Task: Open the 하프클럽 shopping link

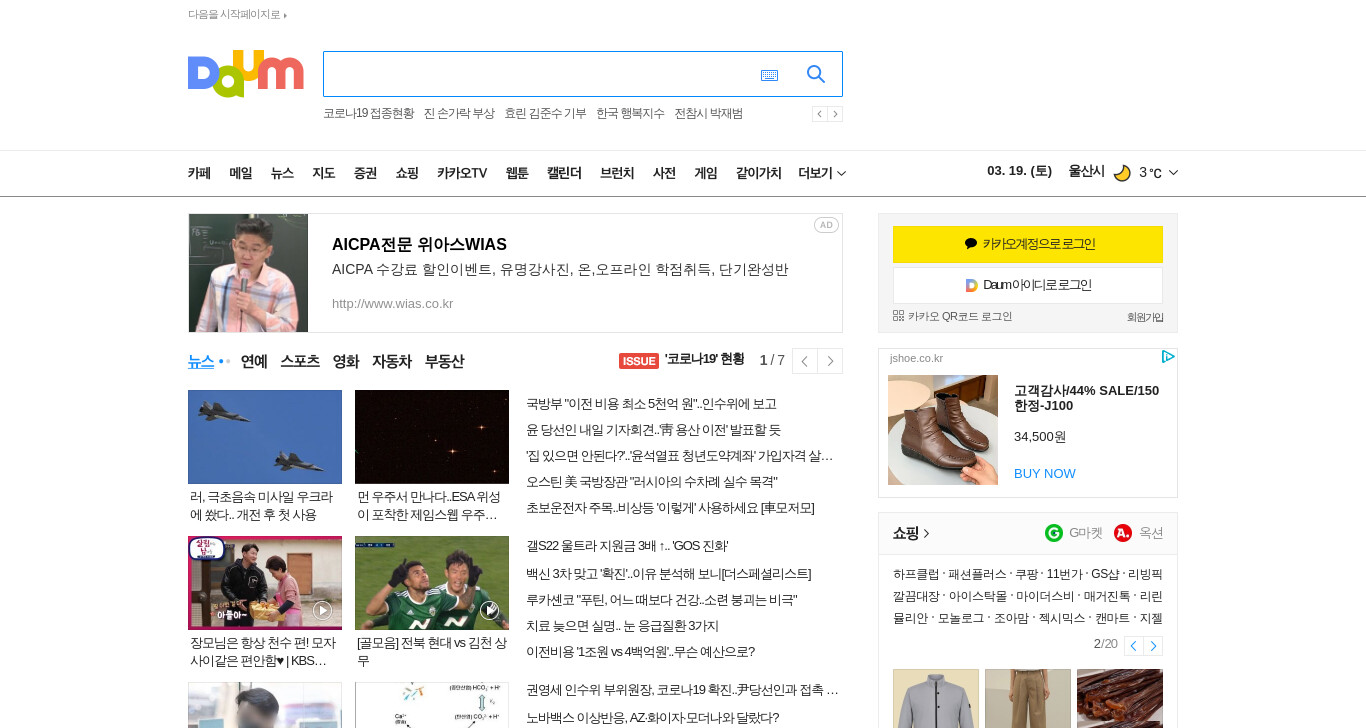Action: tap(916, 574)
